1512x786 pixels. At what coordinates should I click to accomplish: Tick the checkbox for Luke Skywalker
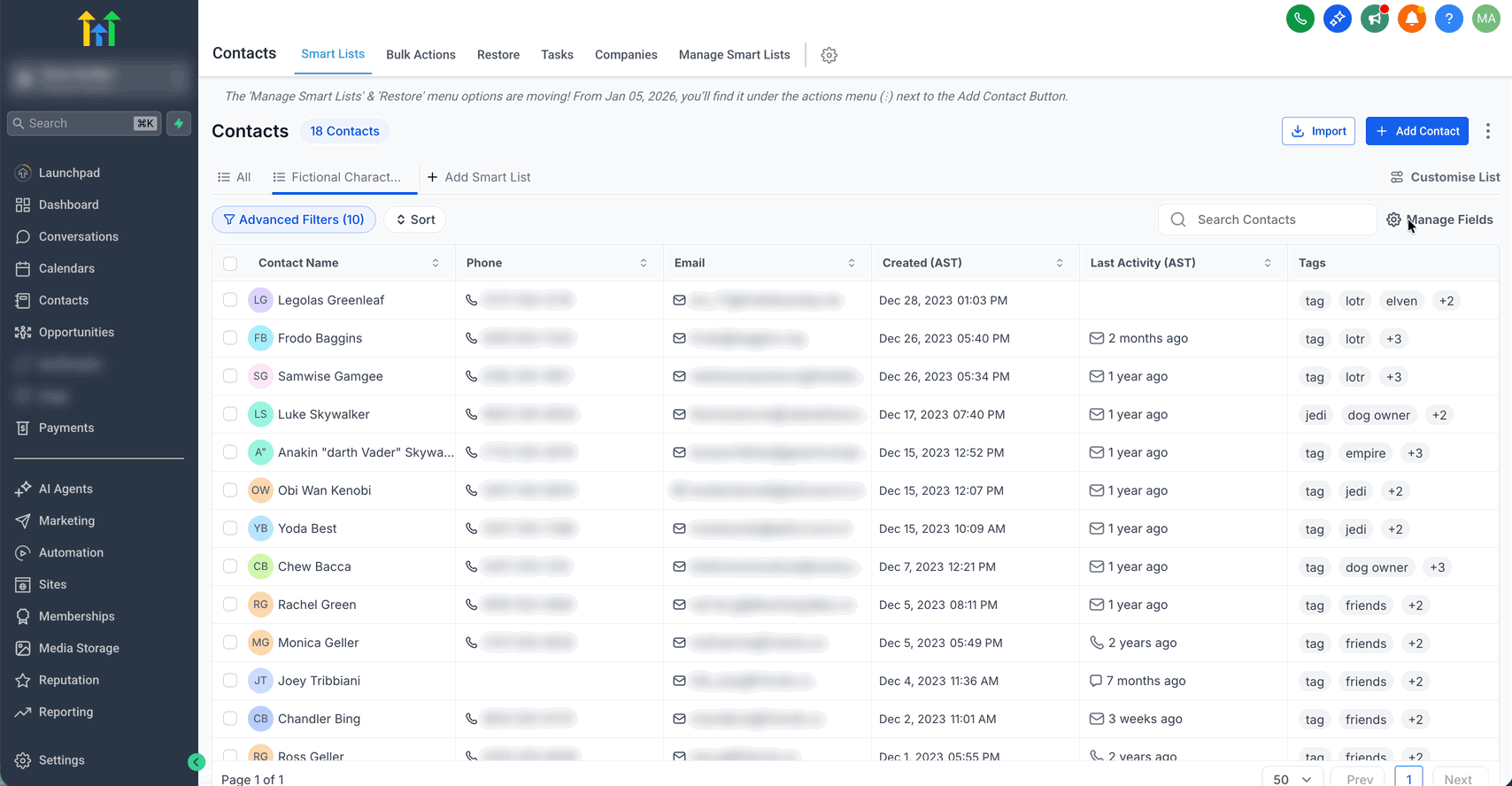230,414
